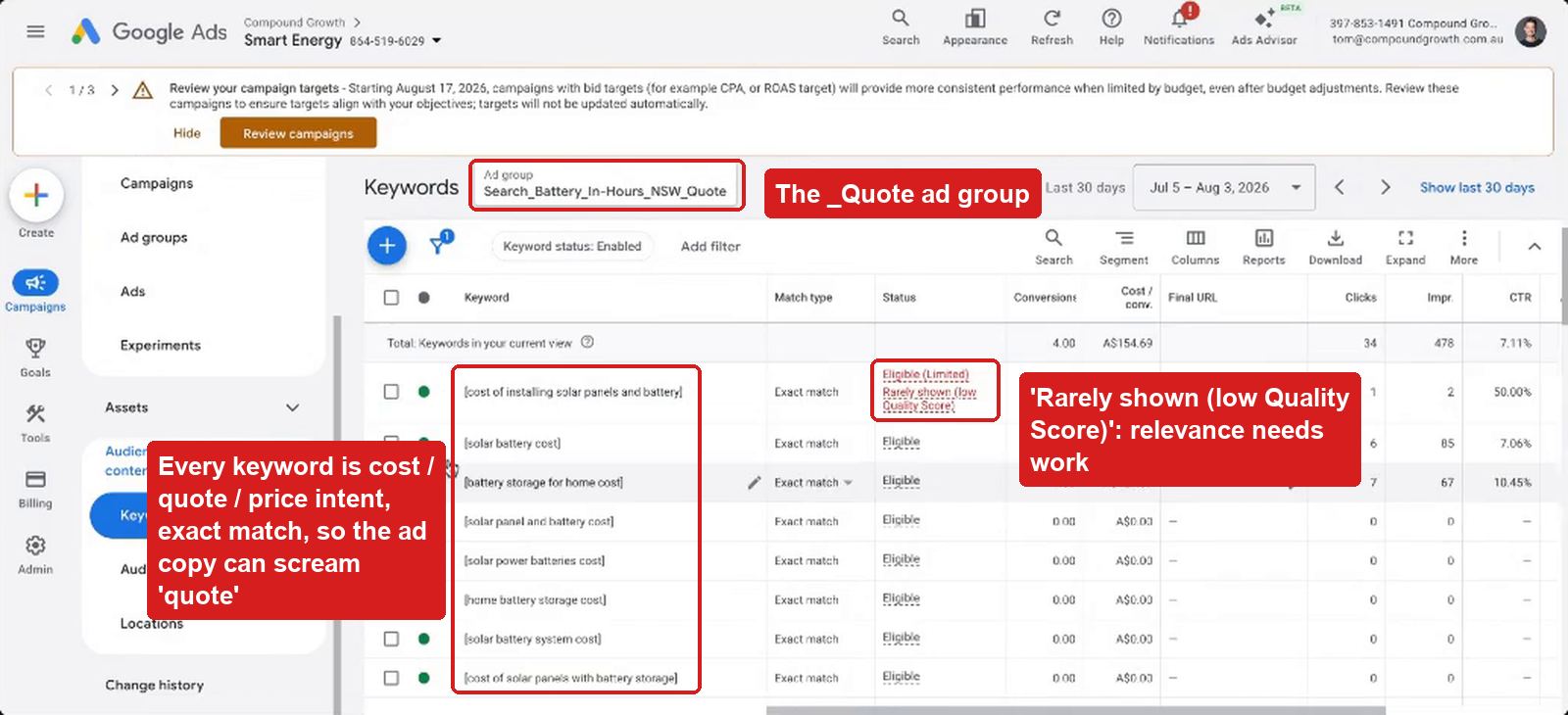Click the Keyword status: Enabled filter chip

pos(572,246)
